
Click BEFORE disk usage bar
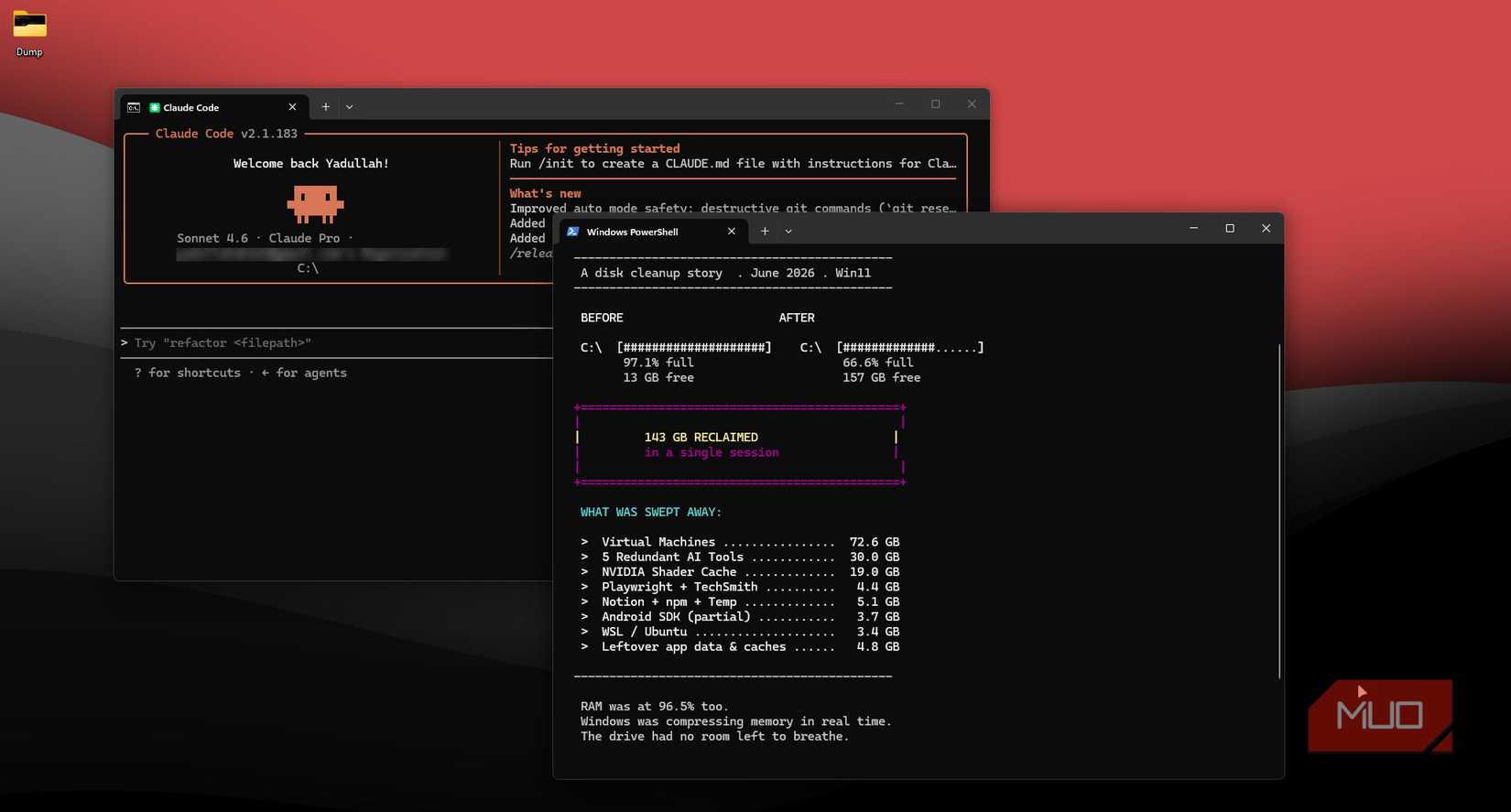tap(694, 348)
